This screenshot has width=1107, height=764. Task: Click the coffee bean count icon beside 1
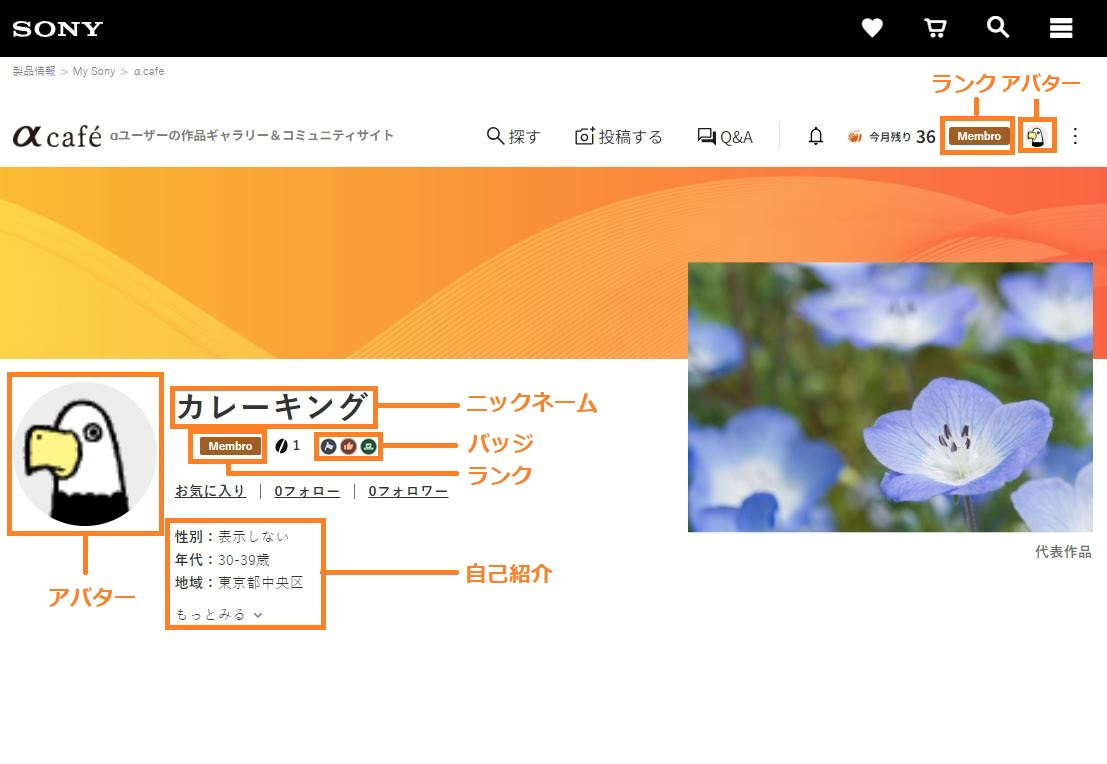(279, 445)
